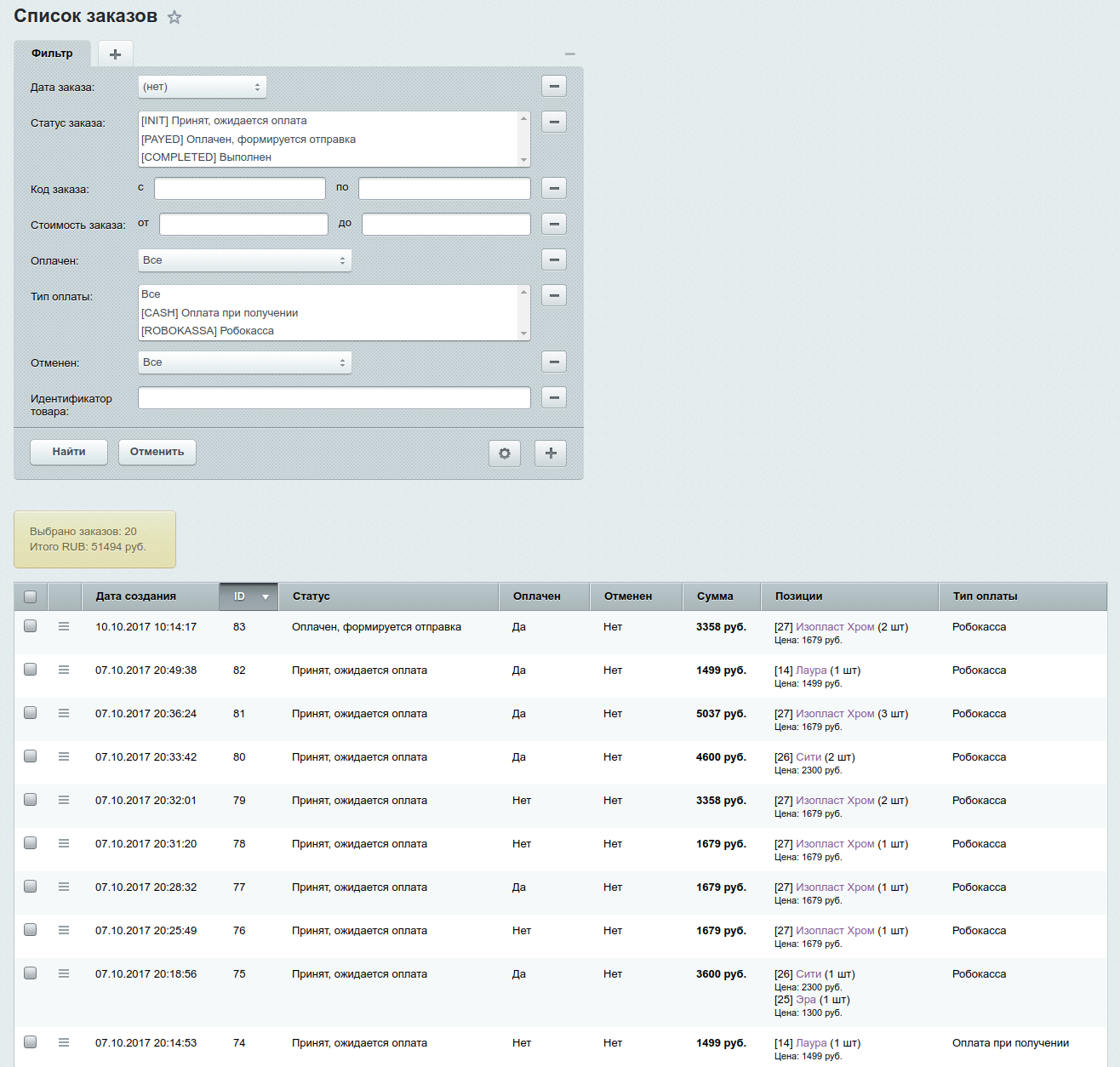Image resolution: width=1120 pixels, height=1067 pixels.
Task: Open row actions menu for order 79
Action: tap(64, 800)
